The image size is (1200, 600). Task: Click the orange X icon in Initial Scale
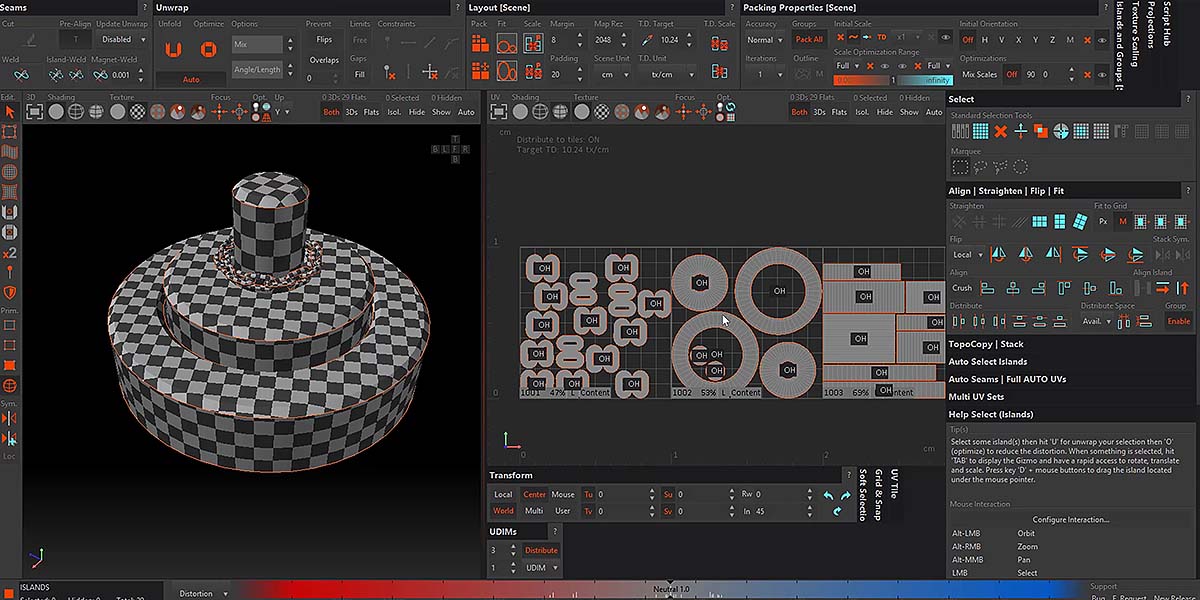click(841, 37)
